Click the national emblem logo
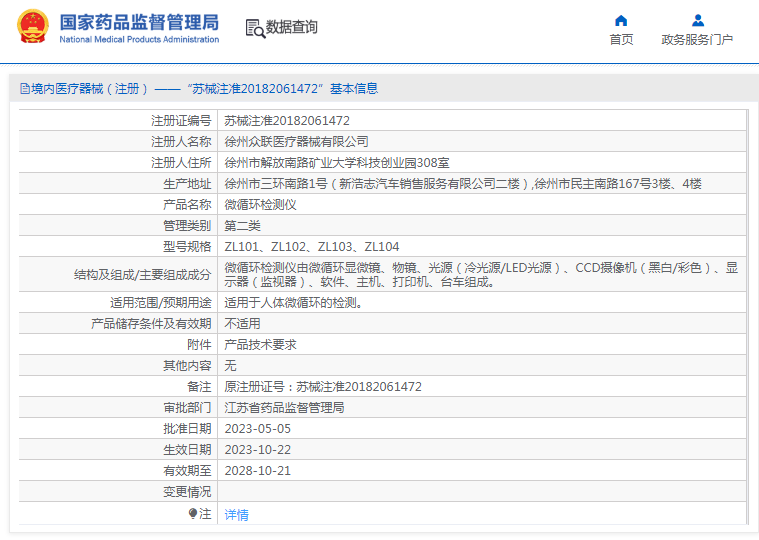The image size is (759, 540). coord(33,26)
